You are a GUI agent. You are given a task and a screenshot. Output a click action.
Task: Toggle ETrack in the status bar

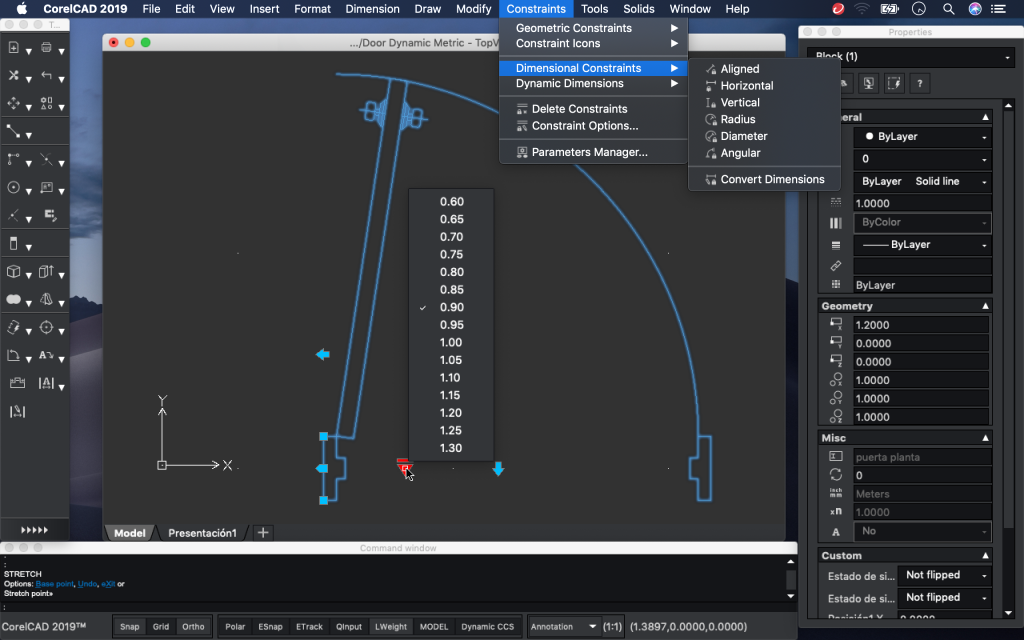[309, 626]
